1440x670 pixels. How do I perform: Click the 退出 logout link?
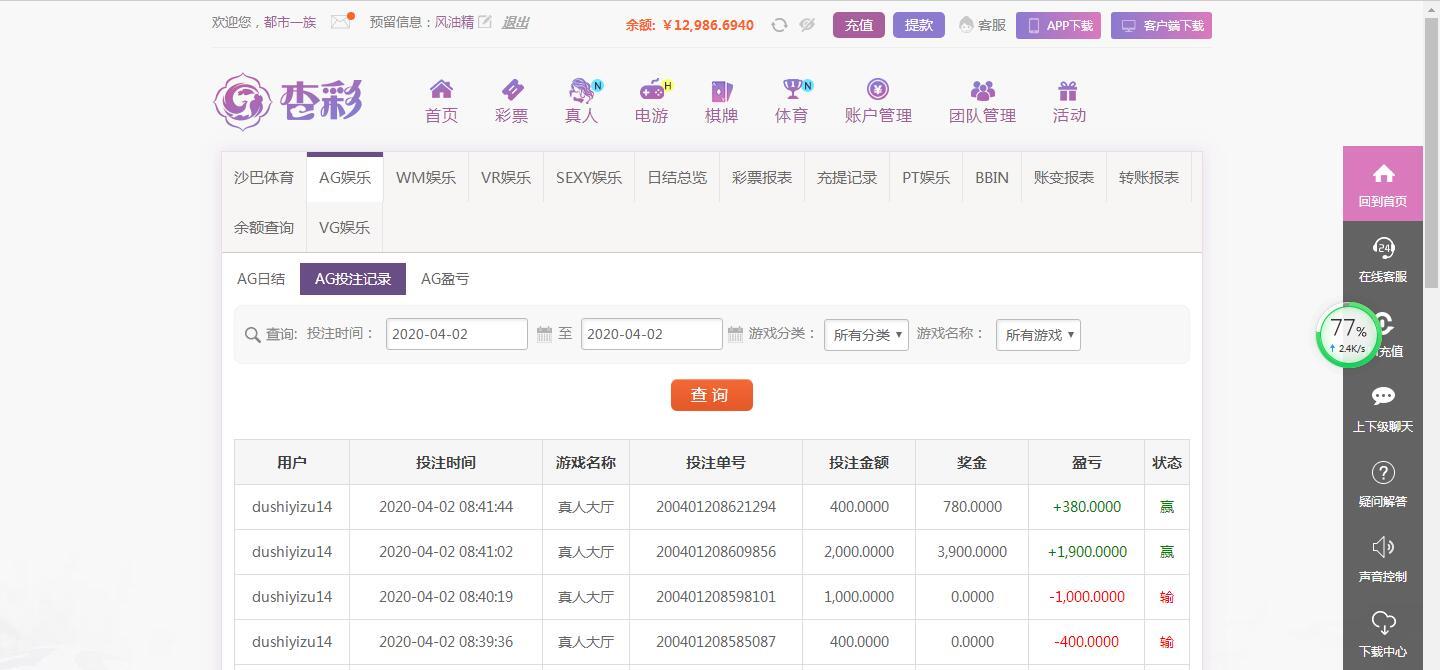coord(514,22)
